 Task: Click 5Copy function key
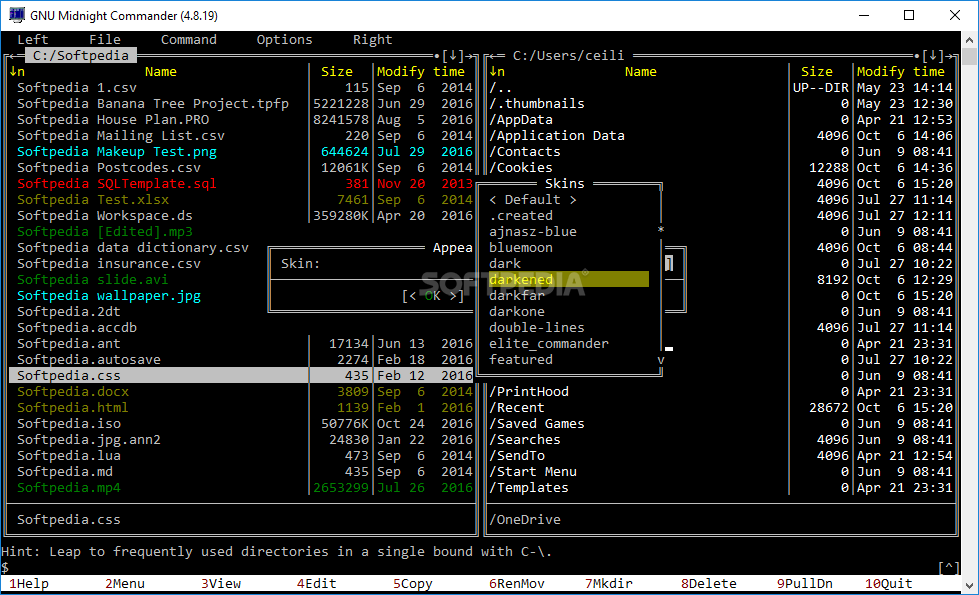coord(413,584)
